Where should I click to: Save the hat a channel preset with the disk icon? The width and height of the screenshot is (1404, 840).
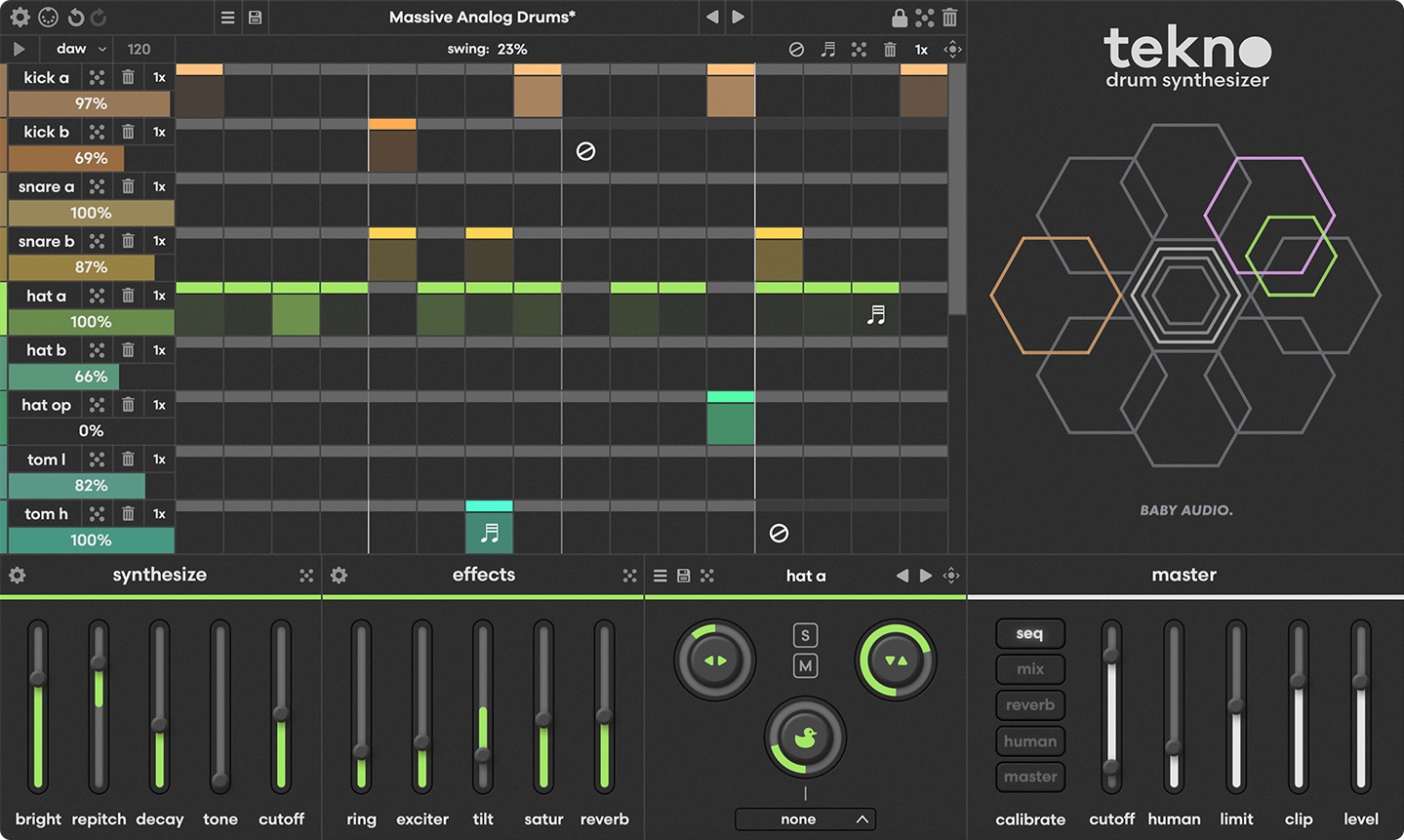coord(683,575)
